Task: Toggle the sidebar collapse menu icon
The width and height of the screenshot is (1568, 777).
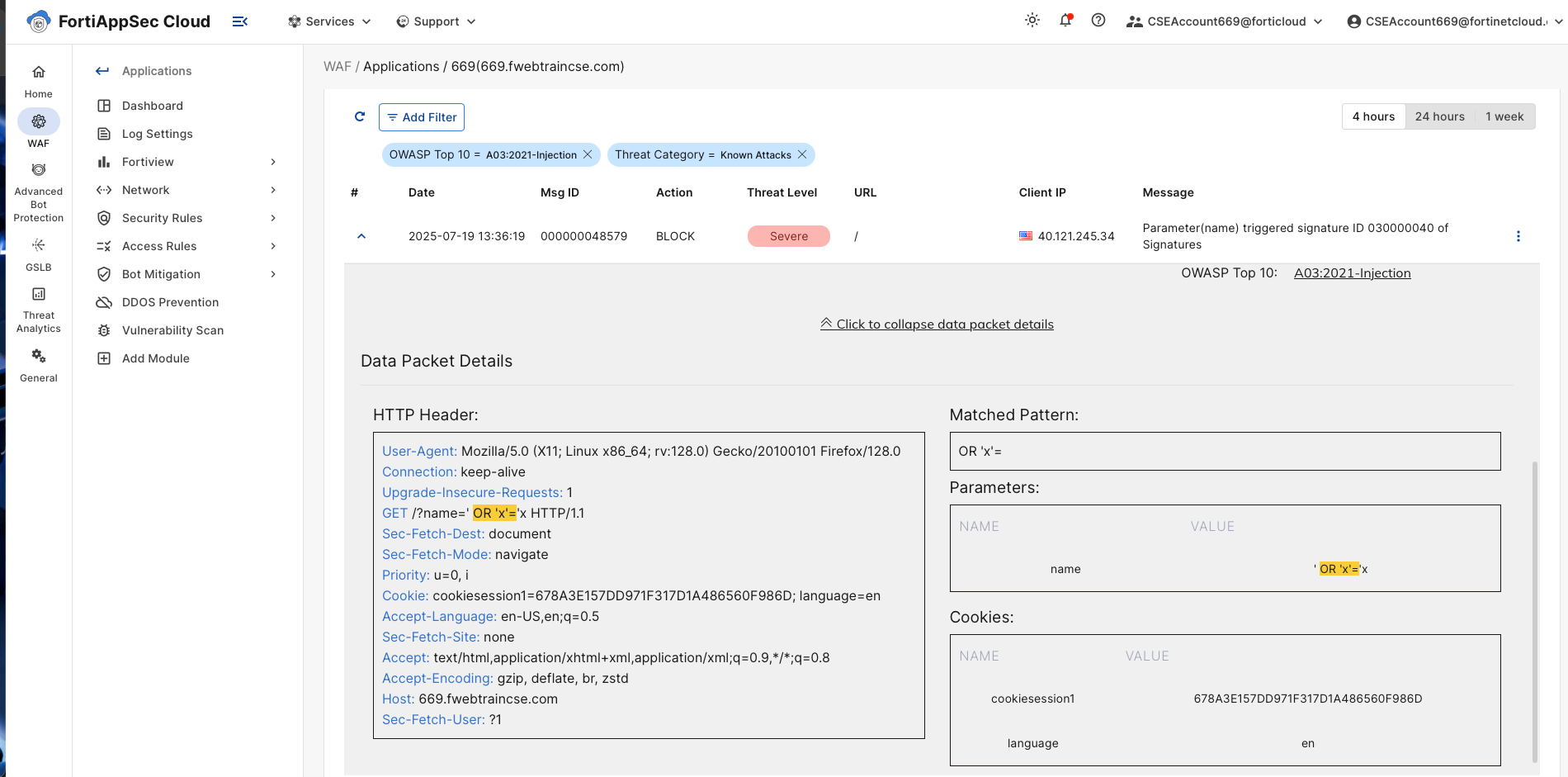Action: click(x=240, y=21)
